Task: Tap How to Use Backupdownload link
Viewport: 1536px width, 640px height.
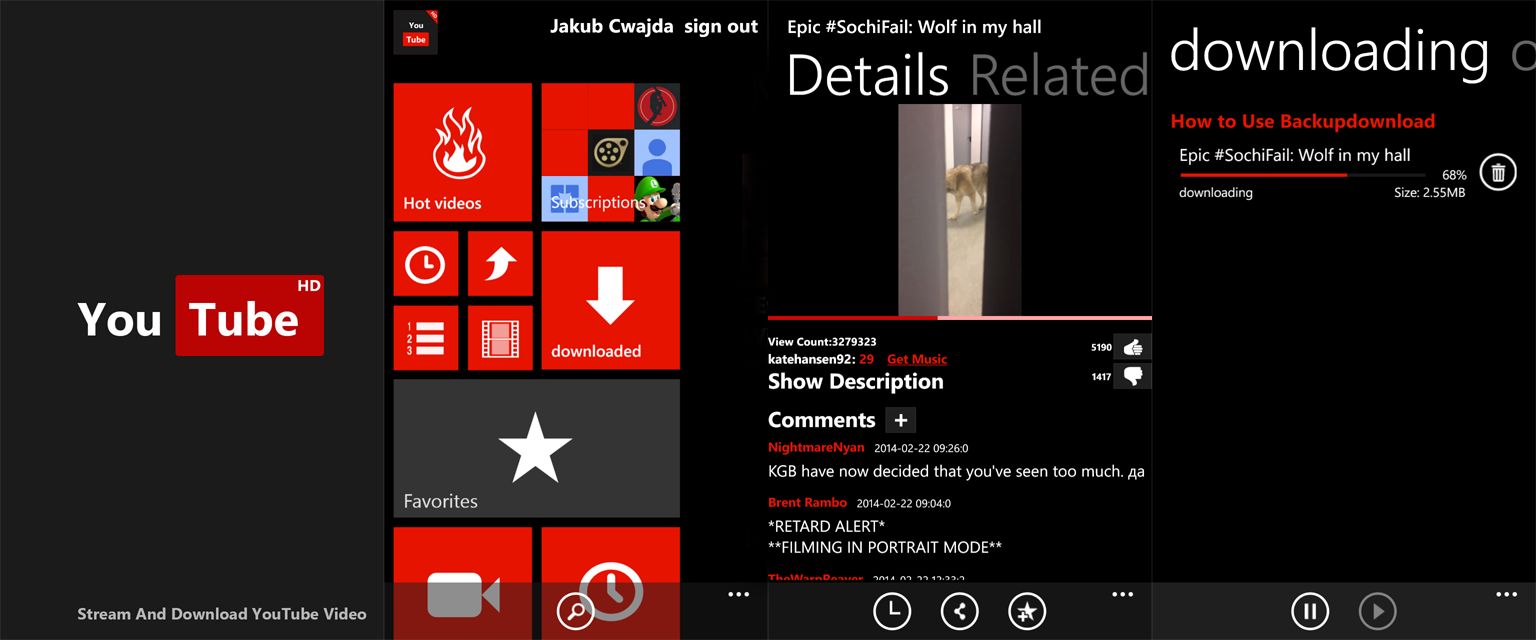Action: (x=1302, y=120)
